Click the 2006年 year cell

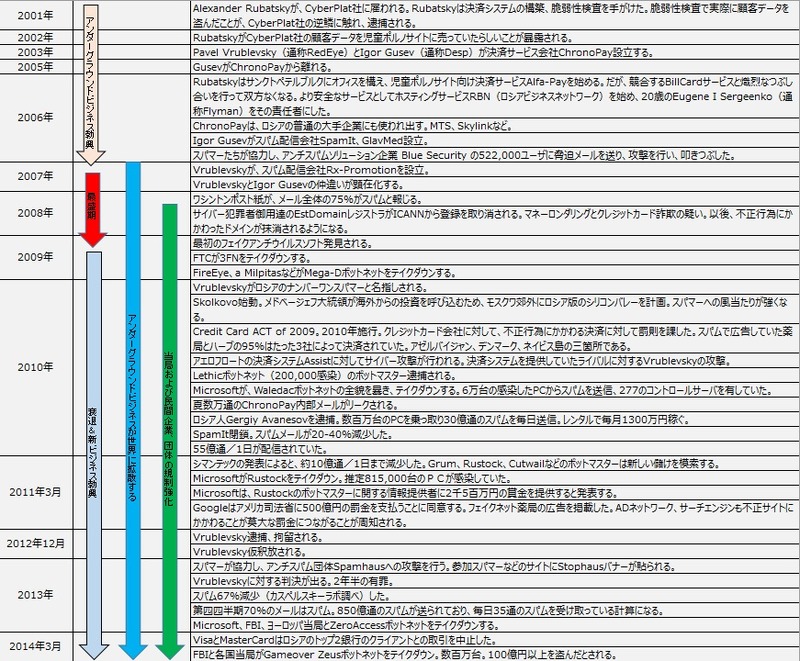pos(34,116)
